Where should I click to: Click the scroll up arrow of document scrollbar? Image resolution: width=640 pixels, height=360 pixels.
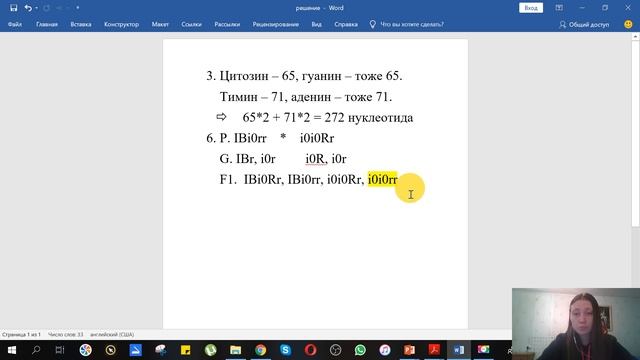(635, 36)
